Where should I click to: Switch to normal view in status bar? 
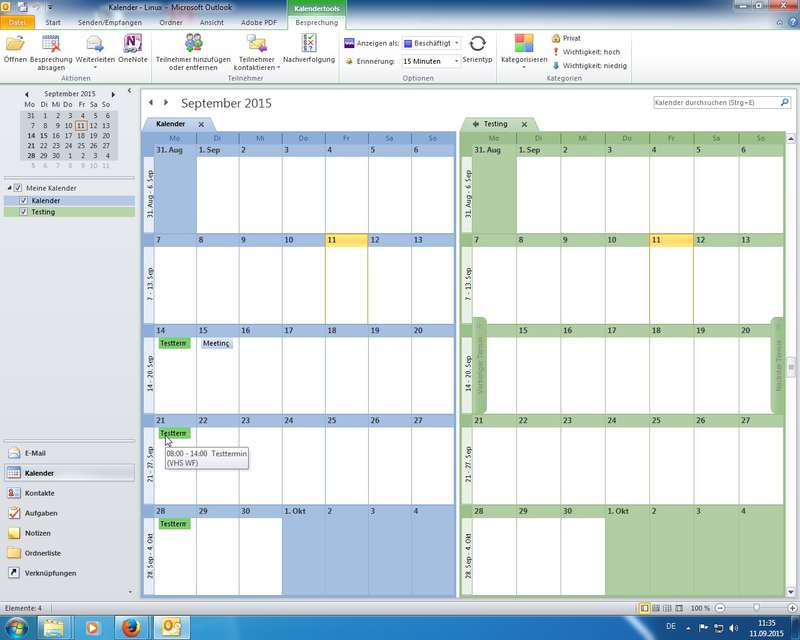click(644, 608)
